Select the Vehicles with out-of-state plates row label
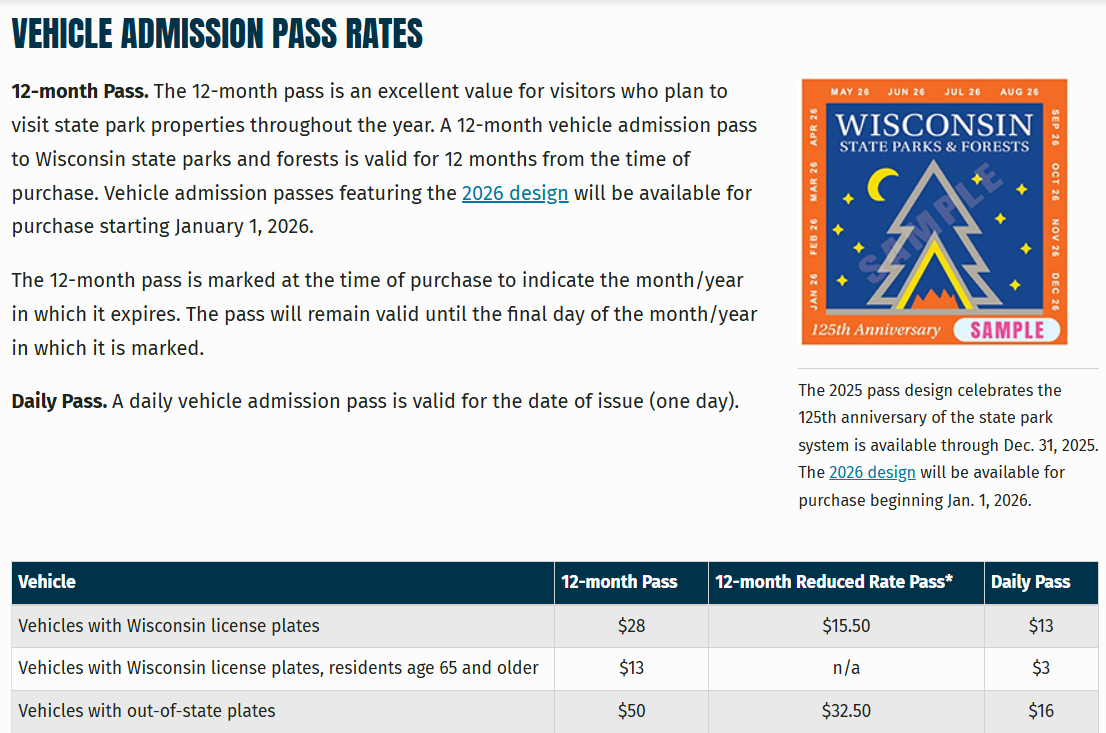The height and width of the screenshot is (733, 1106). click(147, 711)
